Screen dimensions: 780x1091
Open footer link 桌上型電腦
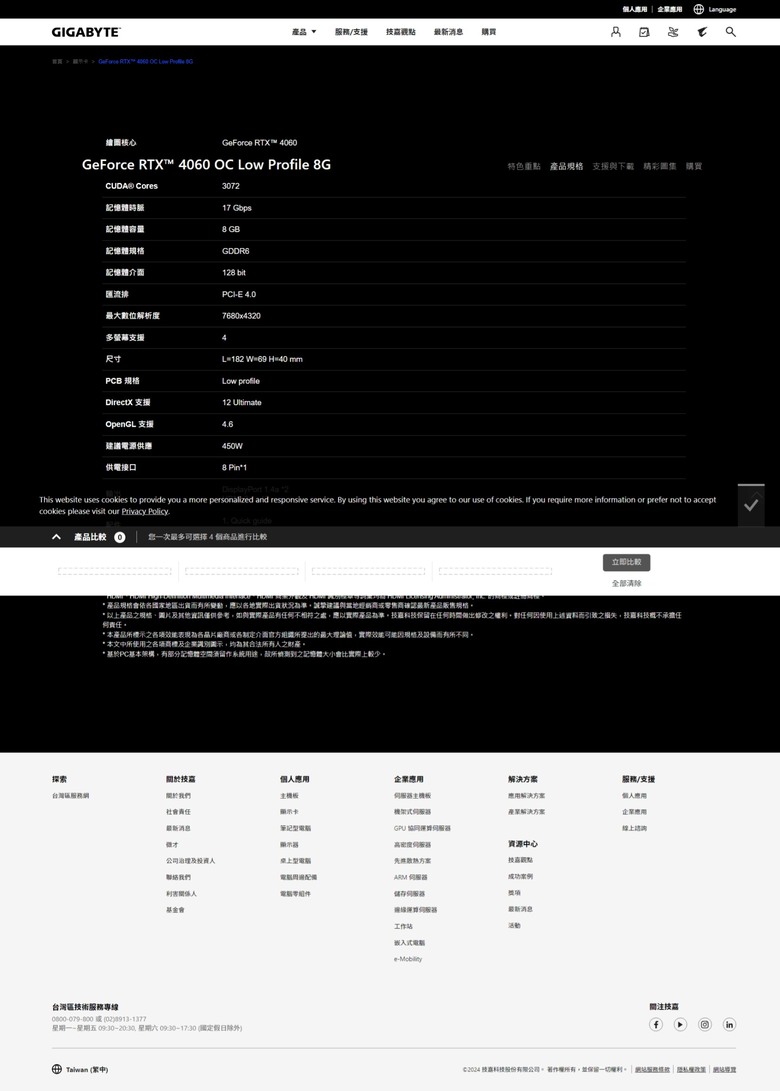pyautogui.click(x=296, y=861)
